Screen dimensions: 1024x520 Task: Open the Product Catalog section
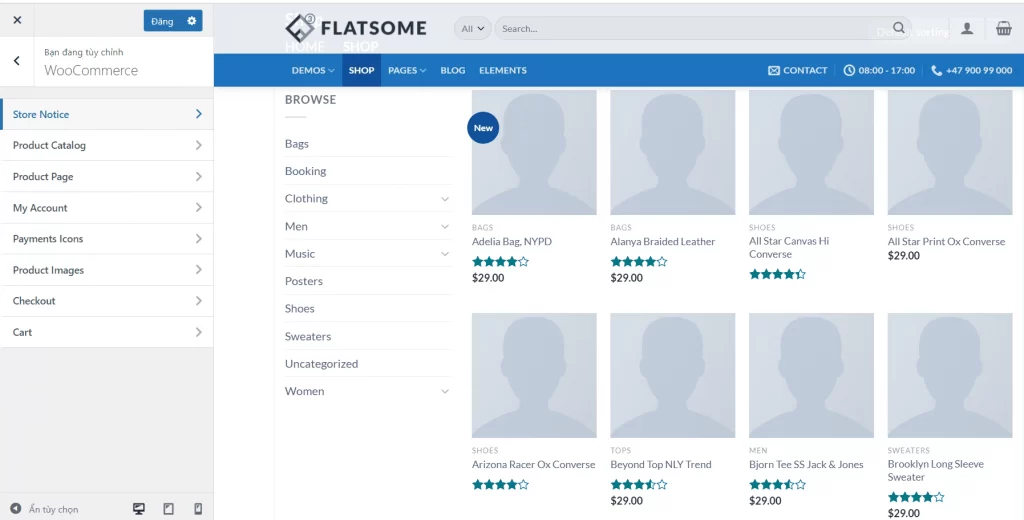click(x=107, y=145)
